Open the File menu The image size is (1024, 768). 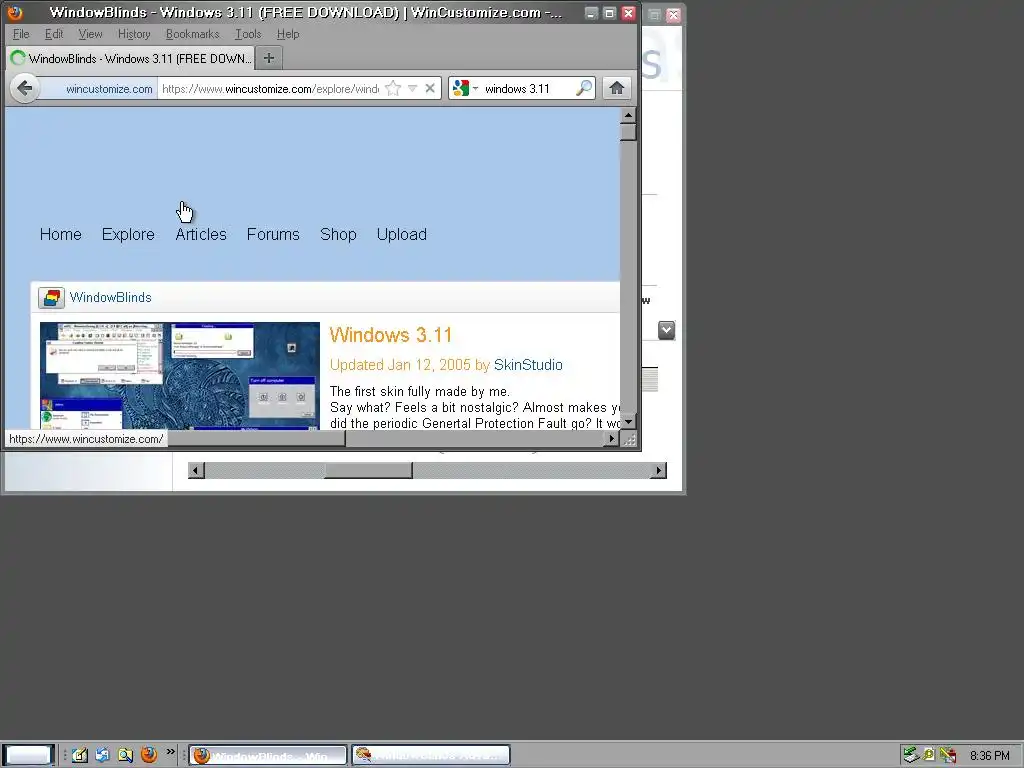point(21,34)
